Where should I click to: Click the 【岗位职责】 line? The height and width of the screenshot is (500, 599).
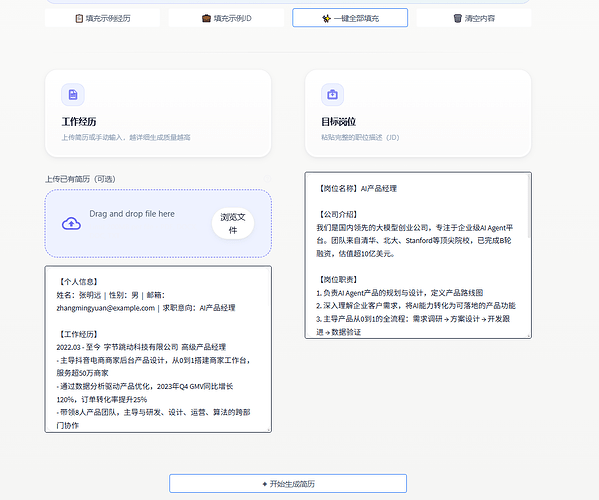pyautogui.click(x=338, y=280)
